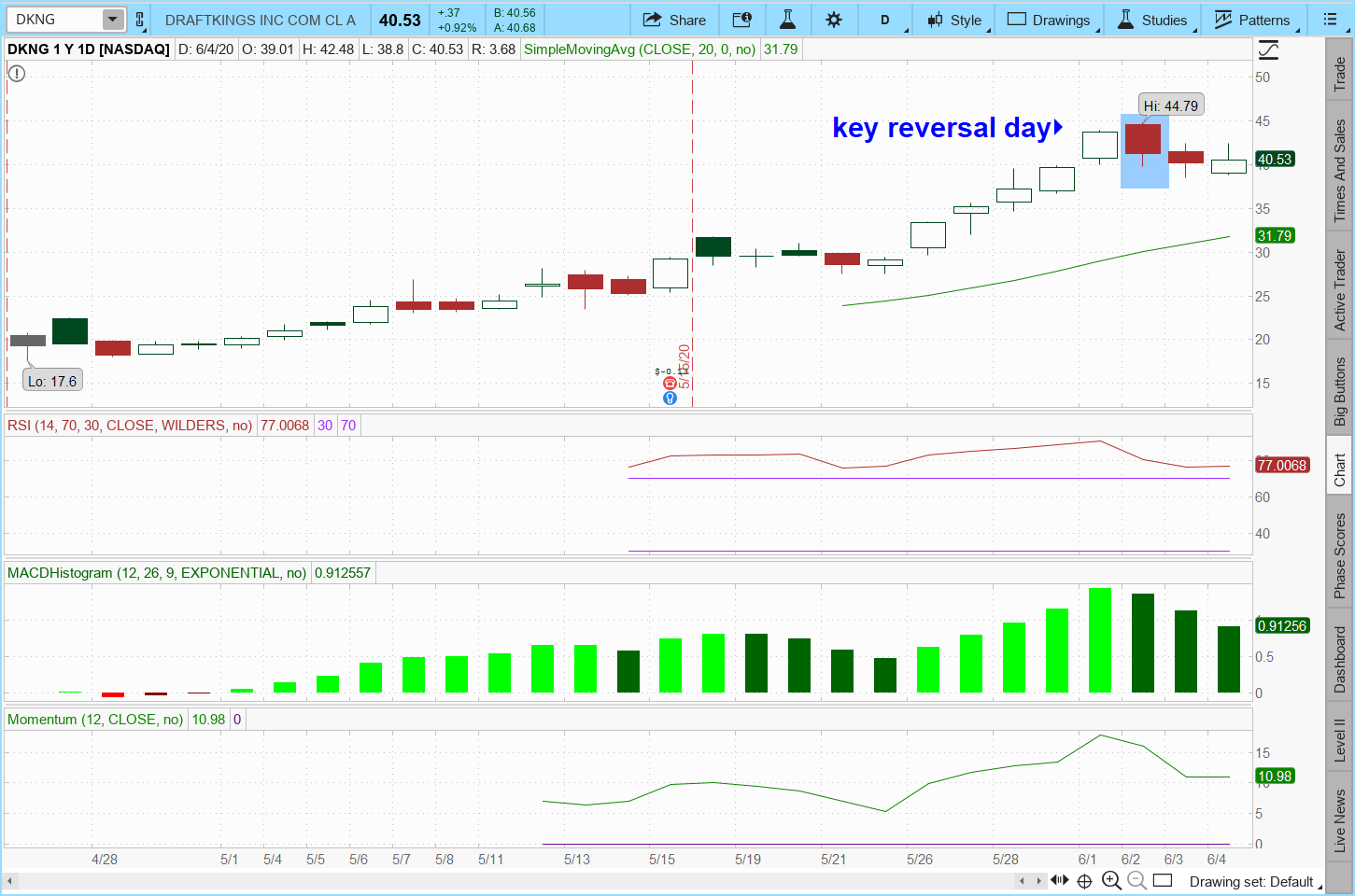Screen dimensions: 1355x896
Task: Click the blue lightbulb event icon
Action: pos(670,399)
